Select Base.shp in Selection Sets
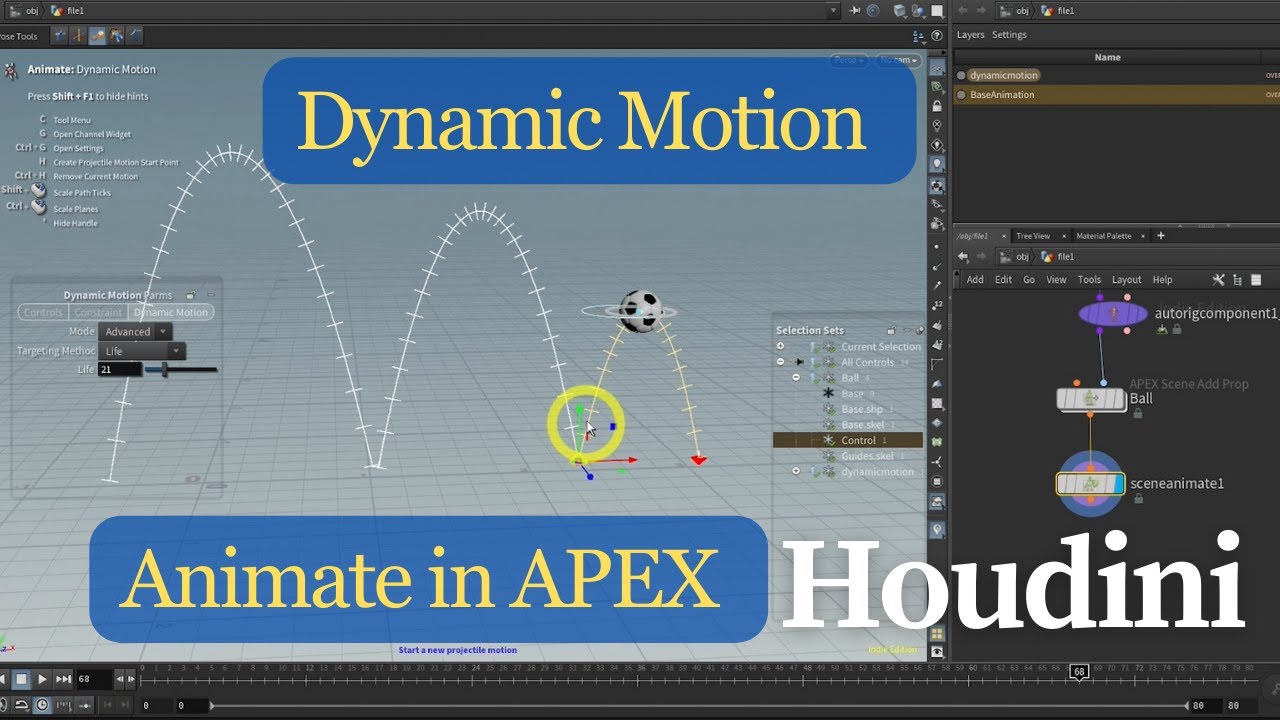 click(x=862, y=409)
